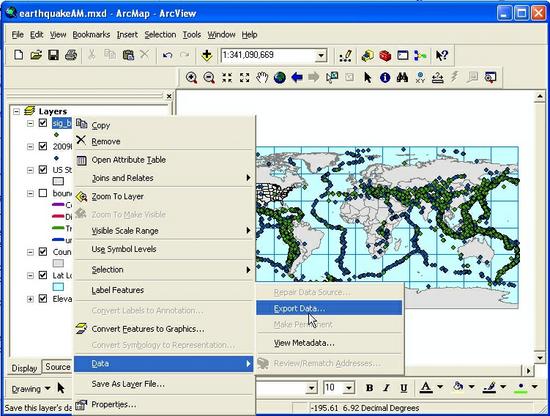550x416 pixels.
Task: Open an existing map file
Action: [36, 55]
